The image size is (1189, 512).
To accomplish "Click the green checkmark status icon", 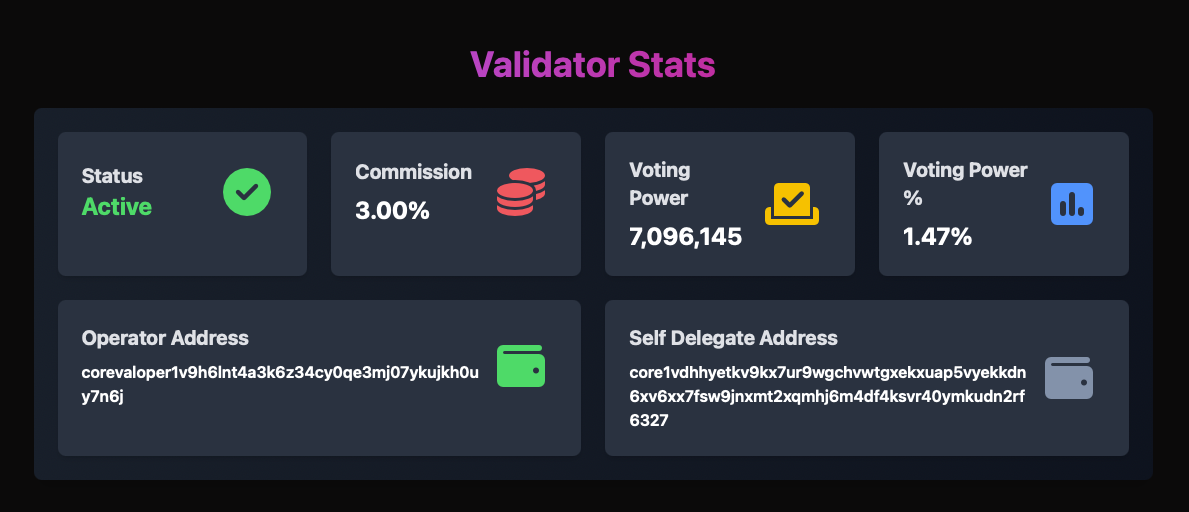I will [247, 191].
